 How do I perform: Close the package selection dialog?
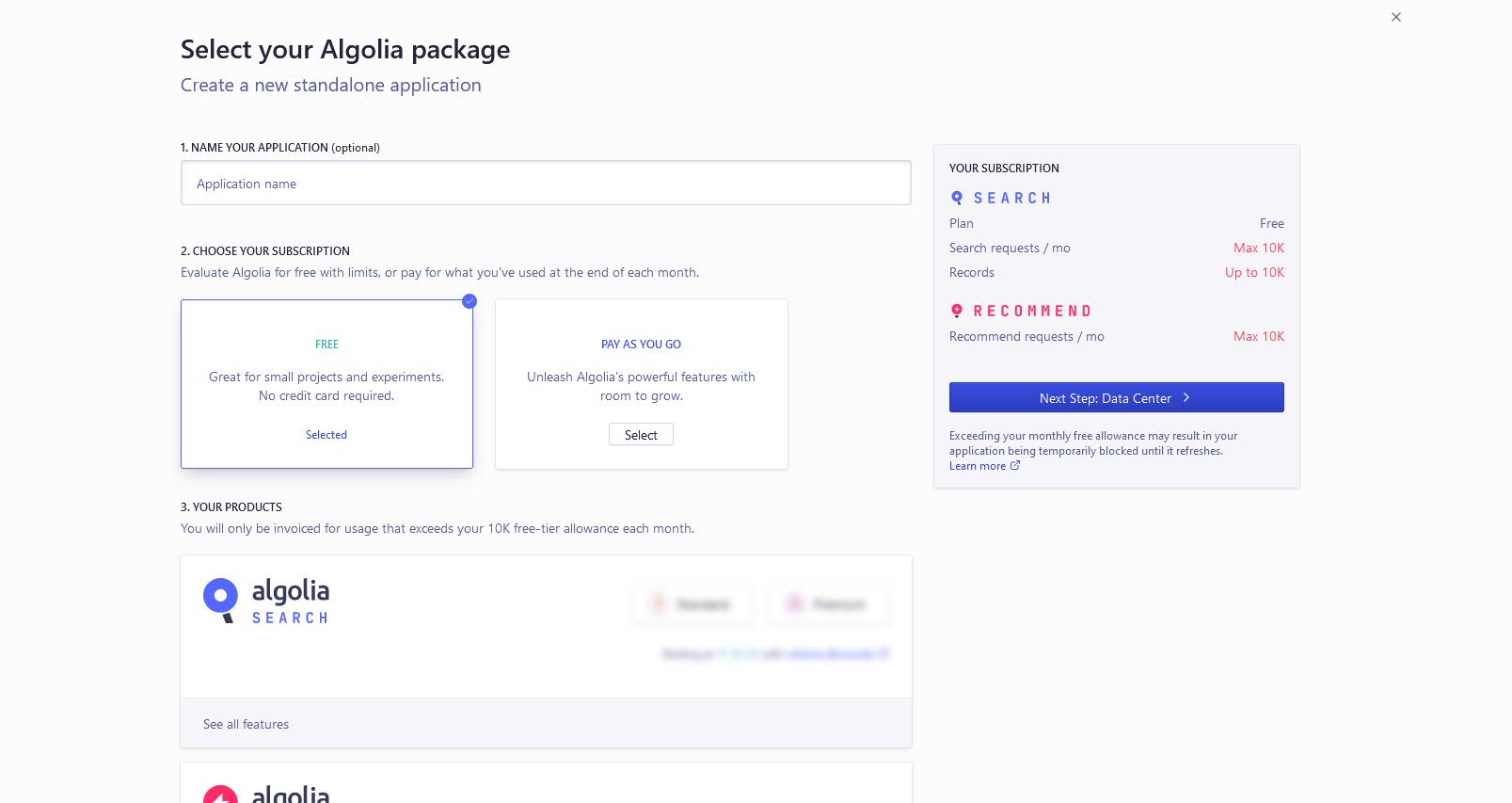click(x=1396, y=17)
